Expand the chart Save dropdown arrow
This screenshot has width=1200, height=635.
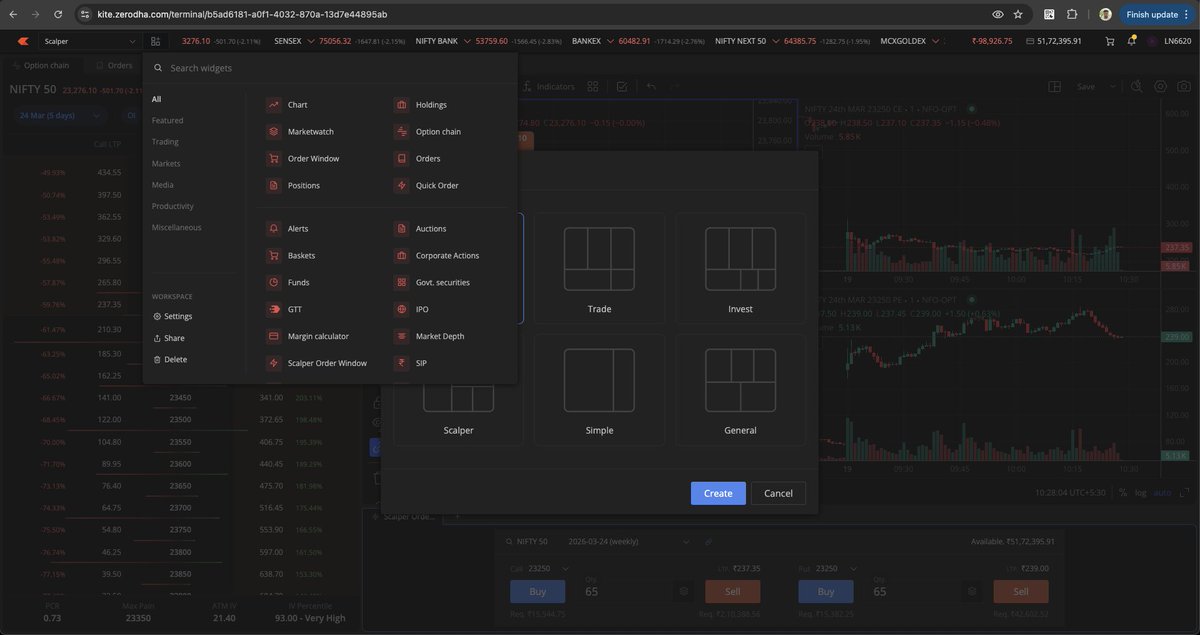coord(1111,87)
